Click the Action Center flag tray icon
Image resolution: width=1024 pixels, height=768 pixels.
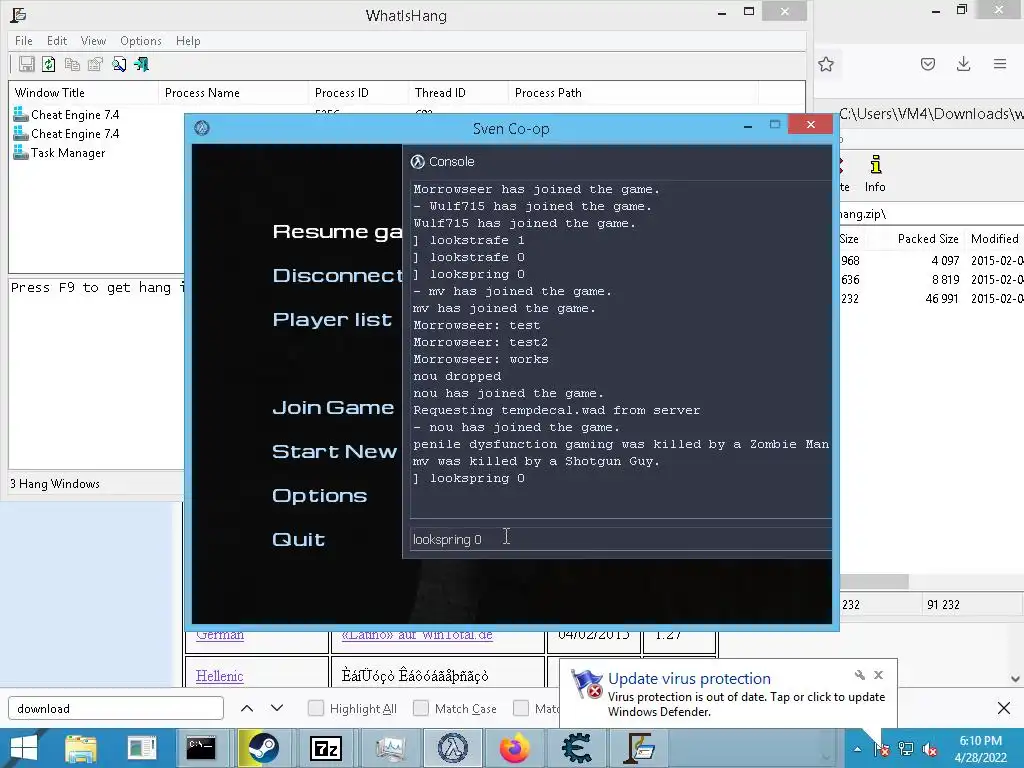pyautogui.click(x=882, y=749)
